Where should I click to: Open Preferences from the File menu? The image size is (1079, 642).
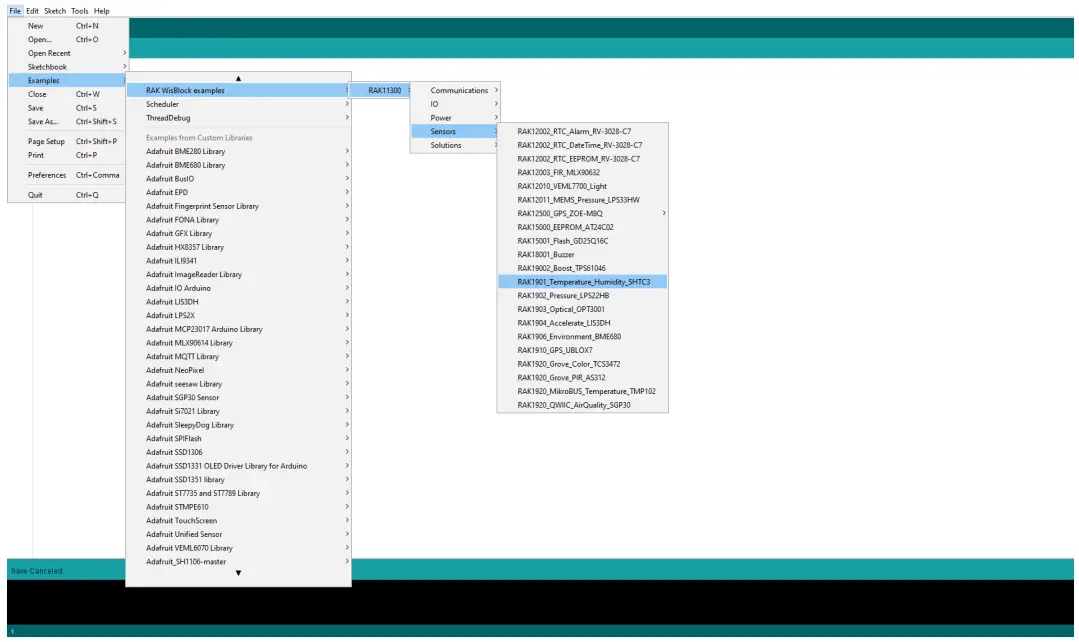coord(67,175)
